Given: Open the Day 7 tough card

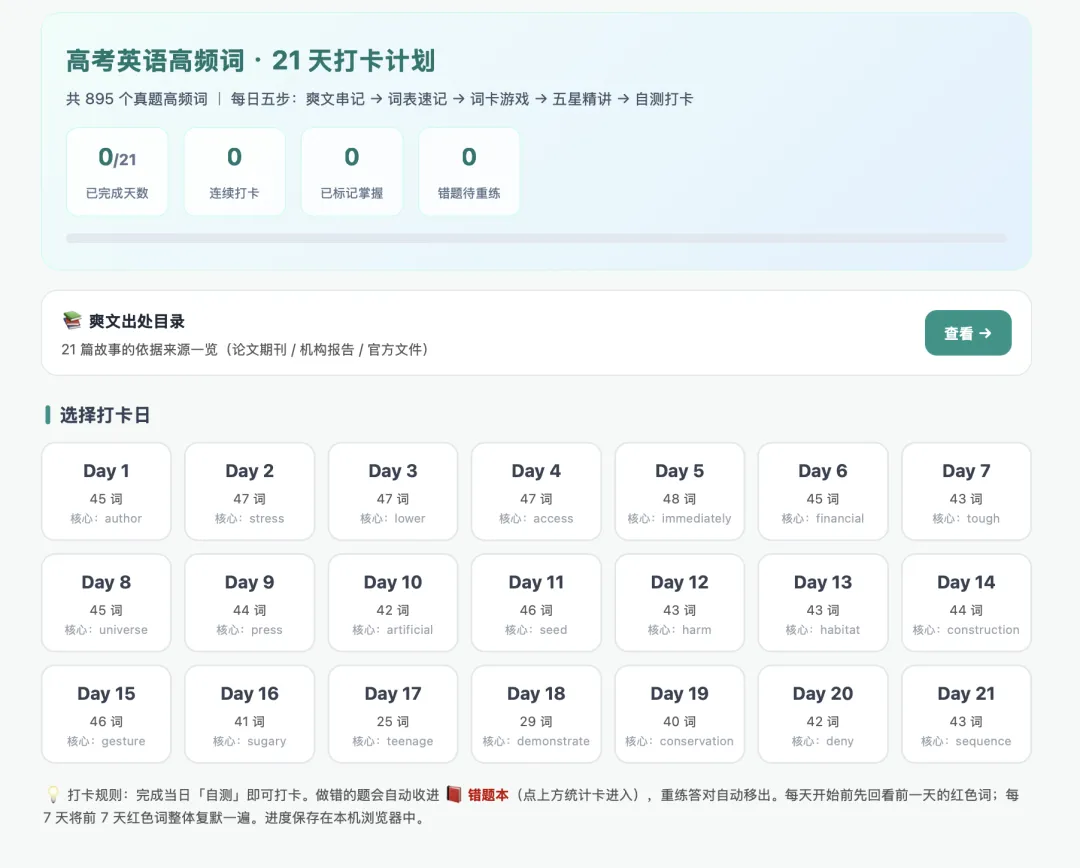Looking at the screenshot, I should (966, 491).
